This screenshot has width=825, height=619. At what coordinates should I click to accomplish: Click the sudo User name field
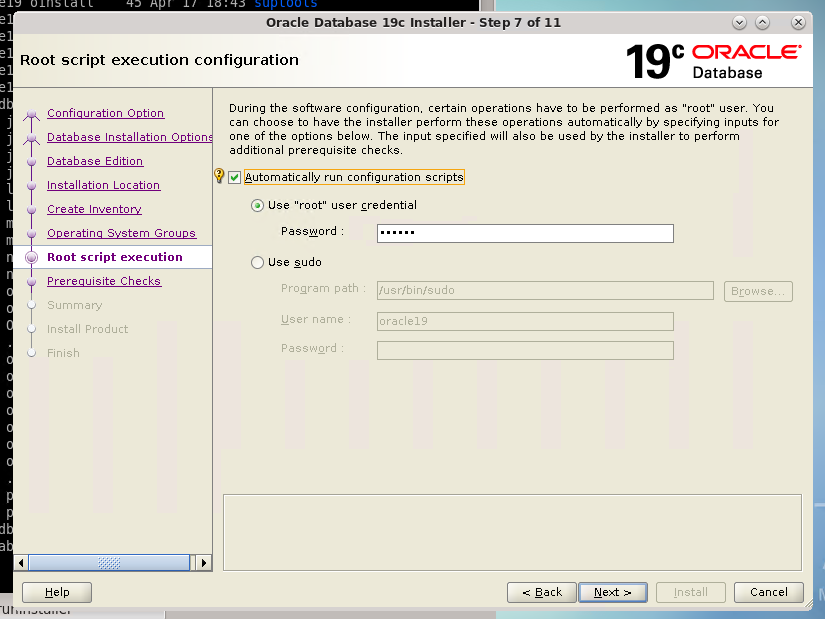[x=525, y=321]
